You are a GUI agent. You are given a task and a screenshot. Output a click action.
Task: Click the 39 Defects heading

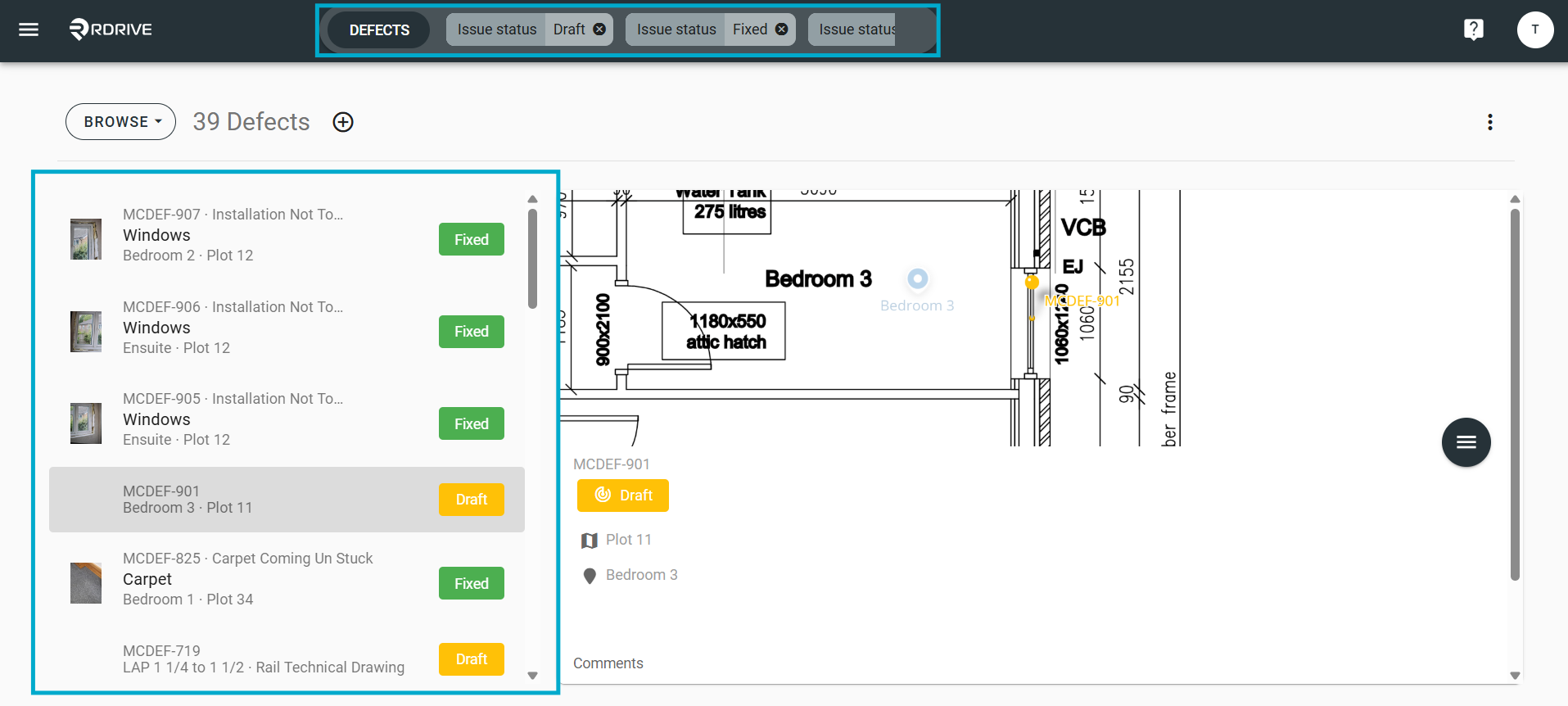251,122
